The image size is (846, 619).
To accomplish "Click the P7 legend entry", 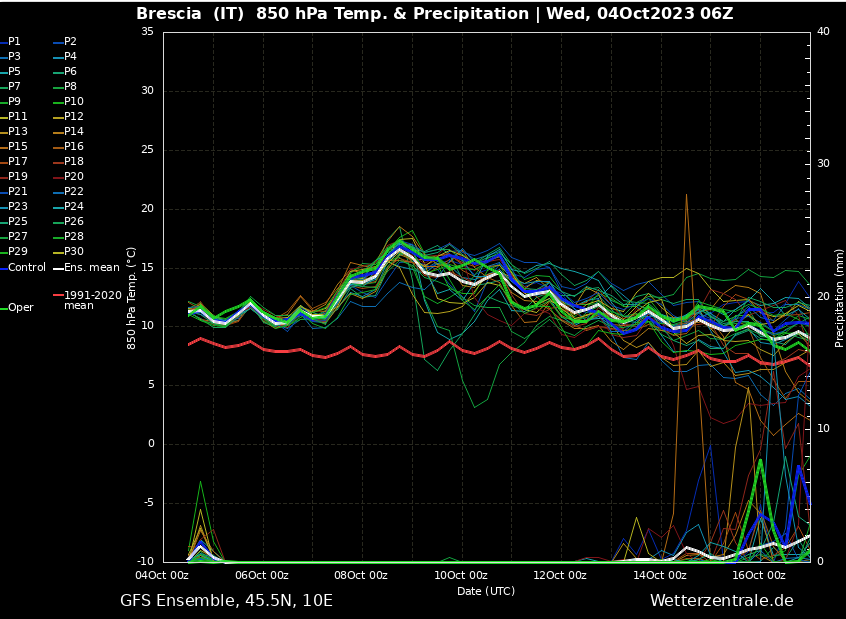I will pos(10,86).
